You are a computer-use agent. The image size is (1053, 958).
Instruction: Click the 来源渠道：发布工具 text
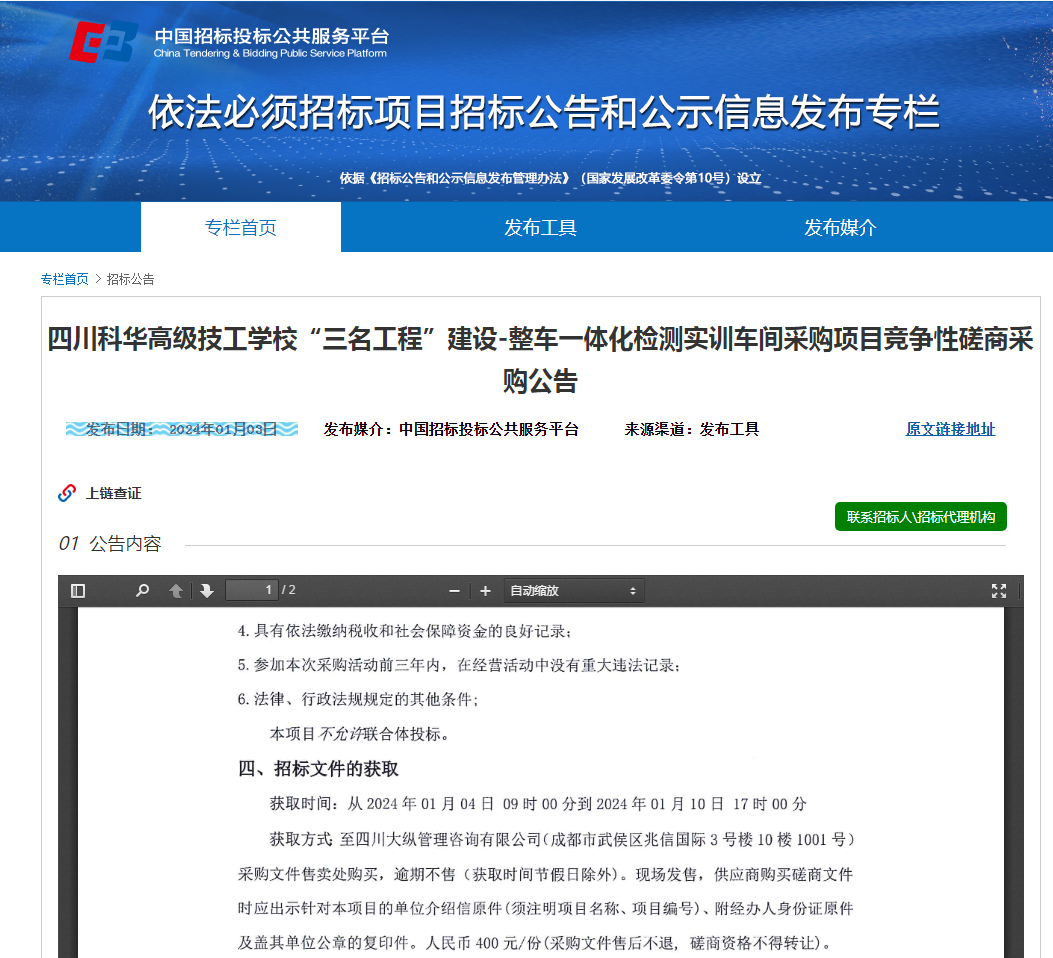692,429
